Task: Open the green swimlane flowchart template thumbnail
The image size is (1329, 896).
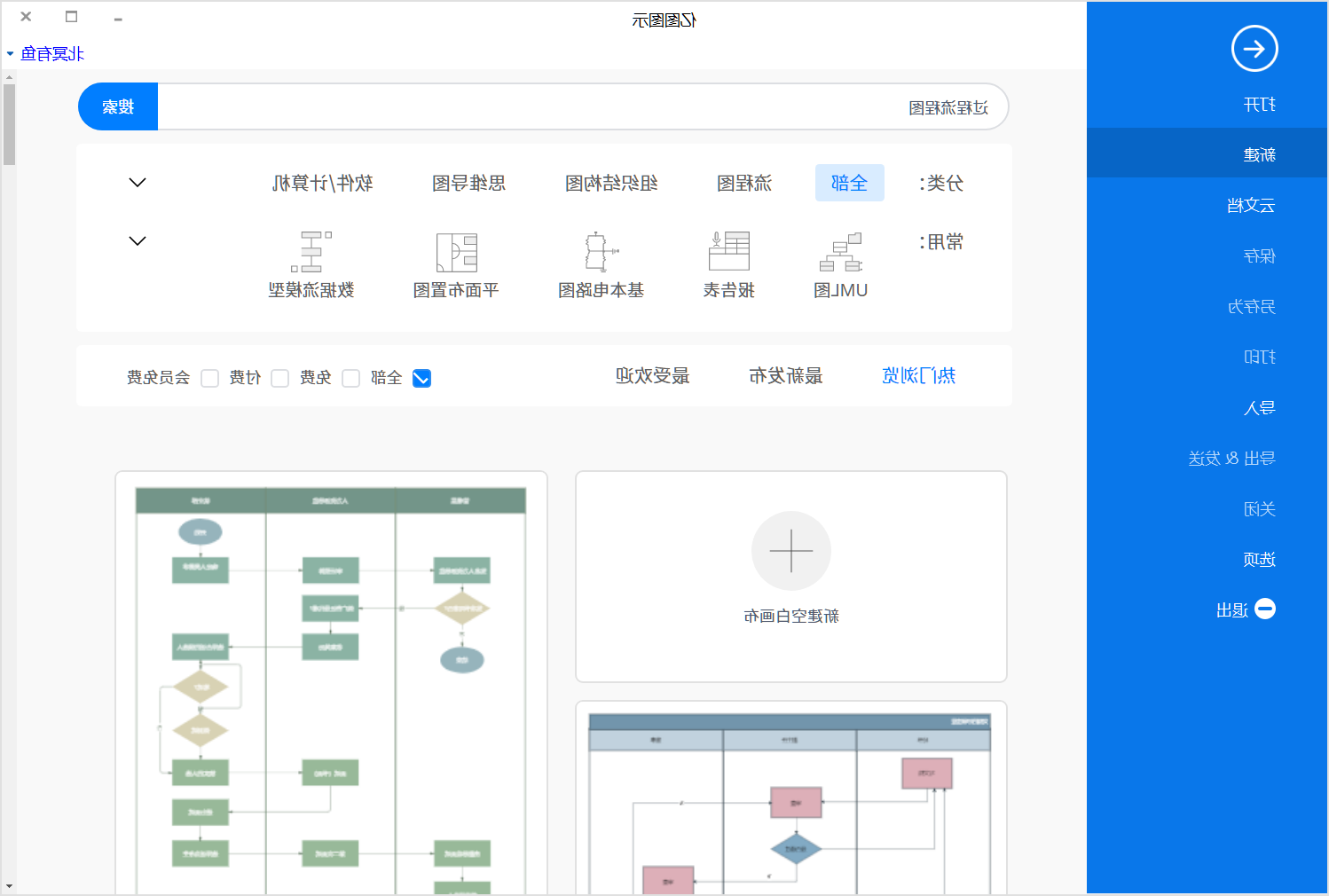Action: 331,683
